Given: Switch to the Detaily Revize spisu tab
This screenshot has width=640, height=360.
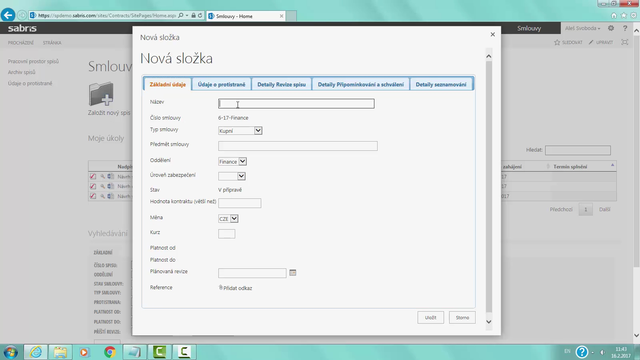Looking at the screenshot, I should point(281,84).
